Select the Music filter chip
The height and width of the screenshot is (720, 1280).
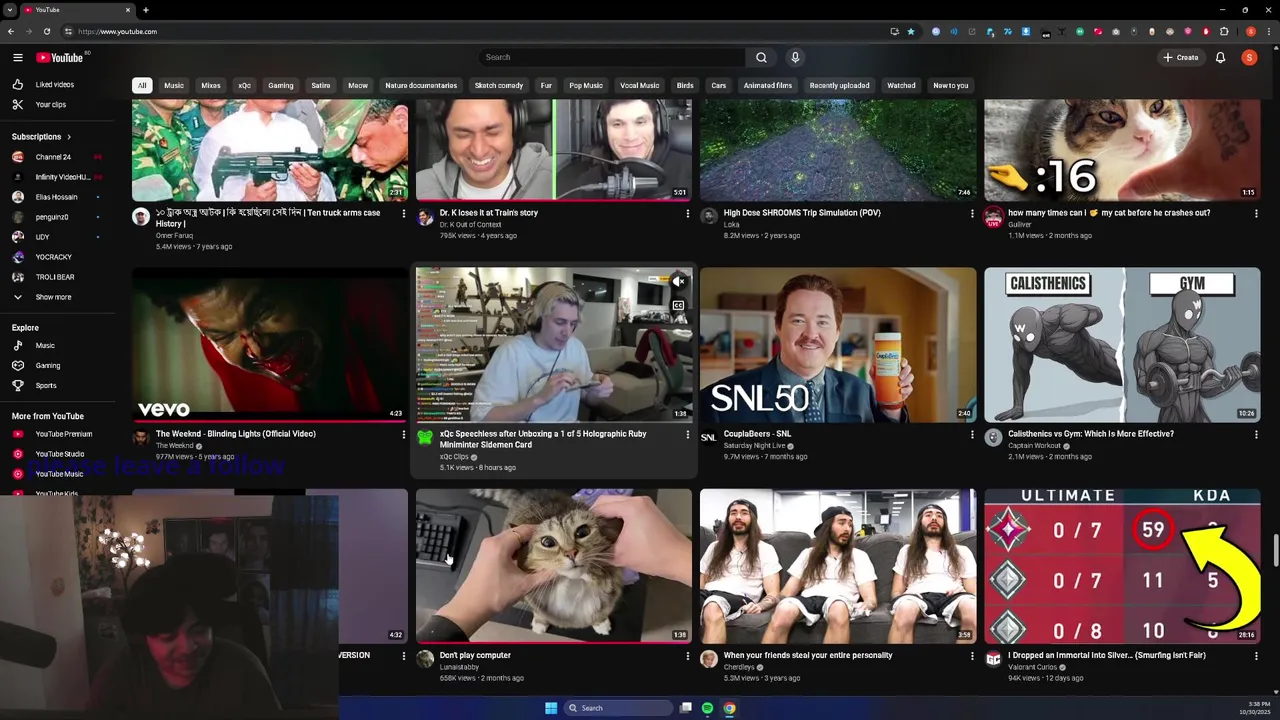[x=174, y=85]
